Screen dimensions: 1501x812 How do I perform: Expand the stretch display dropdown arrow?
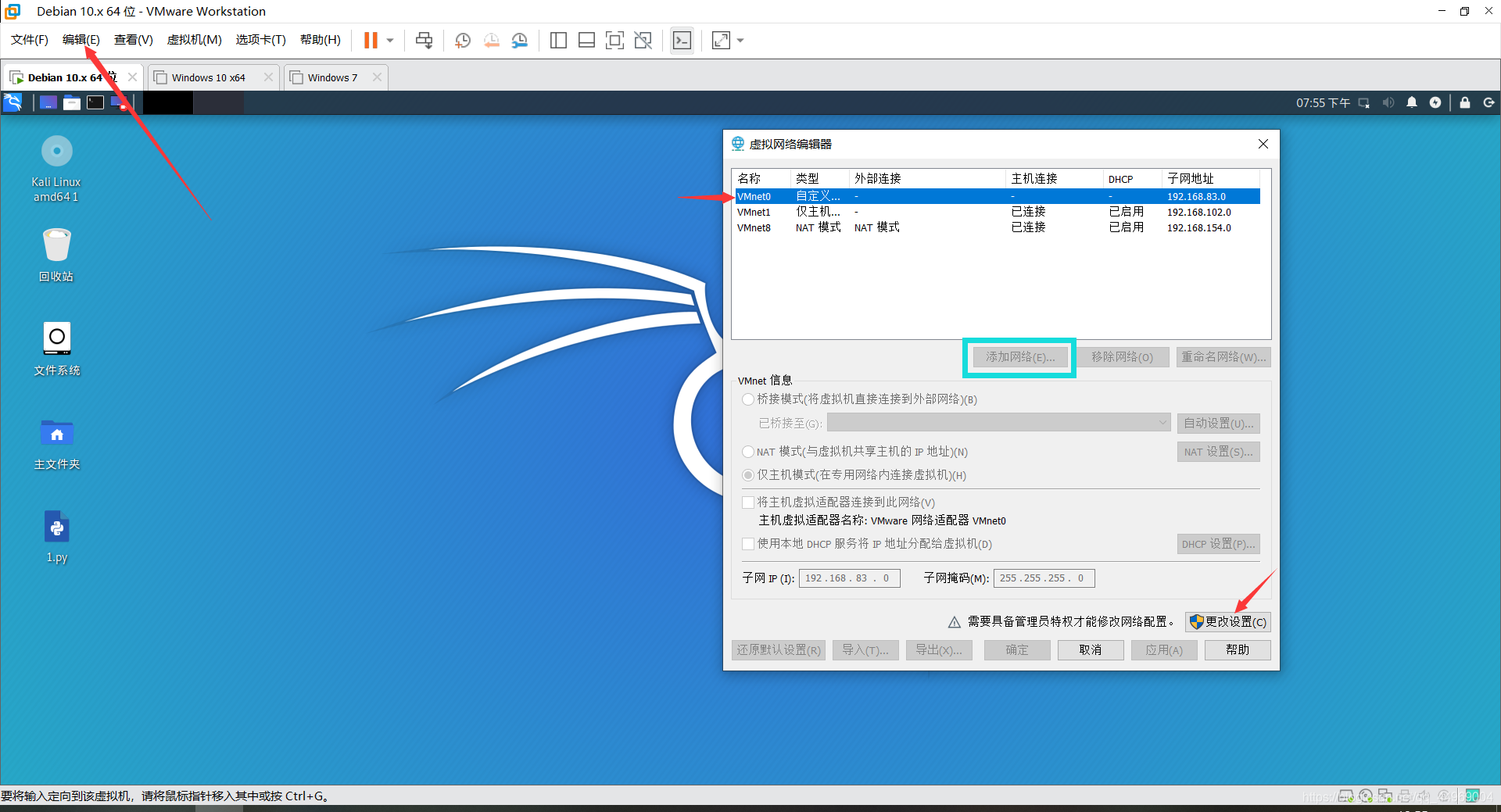point(740,40)
